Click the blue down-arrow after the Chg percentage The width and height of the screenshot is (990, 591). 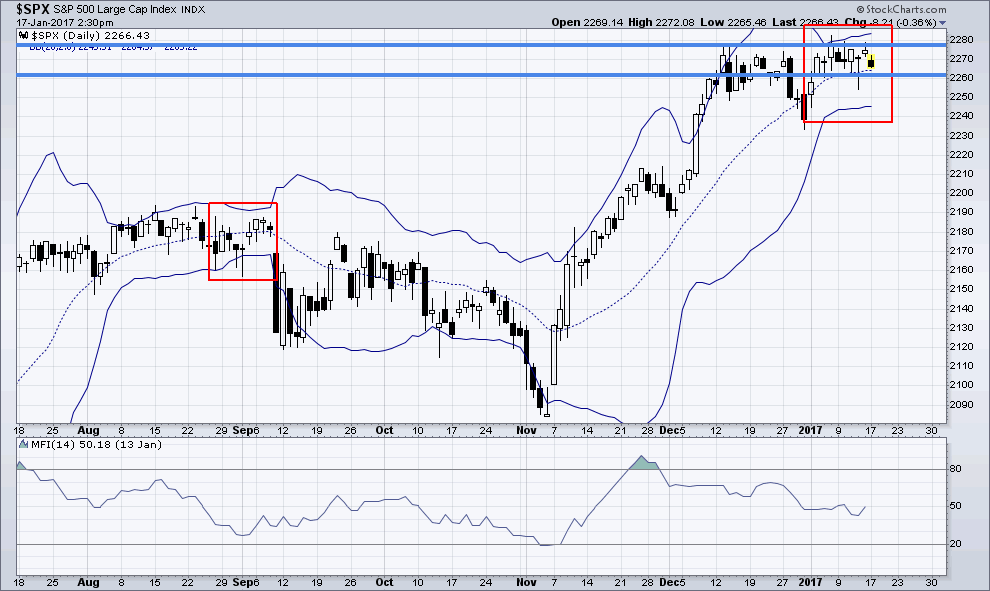(943, 23)
